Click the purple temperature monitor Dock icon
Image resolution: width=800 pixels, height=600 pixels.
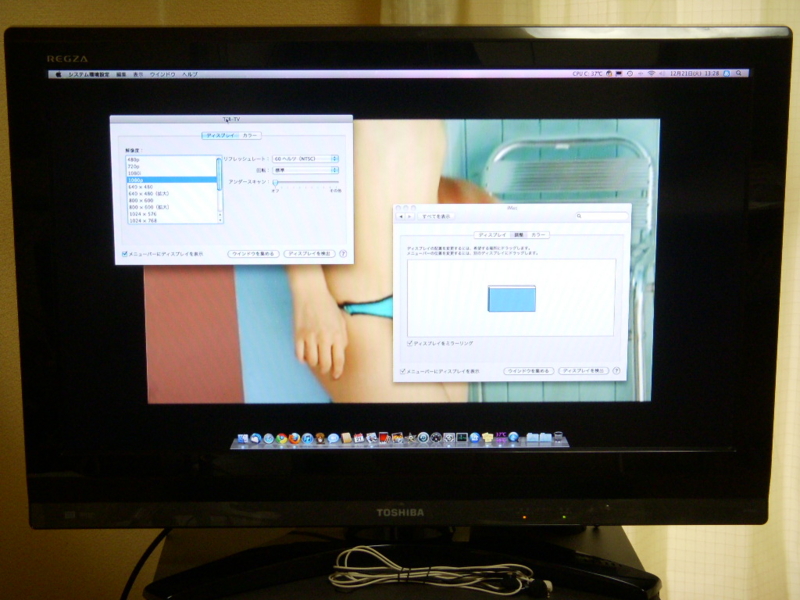point(501,438)
